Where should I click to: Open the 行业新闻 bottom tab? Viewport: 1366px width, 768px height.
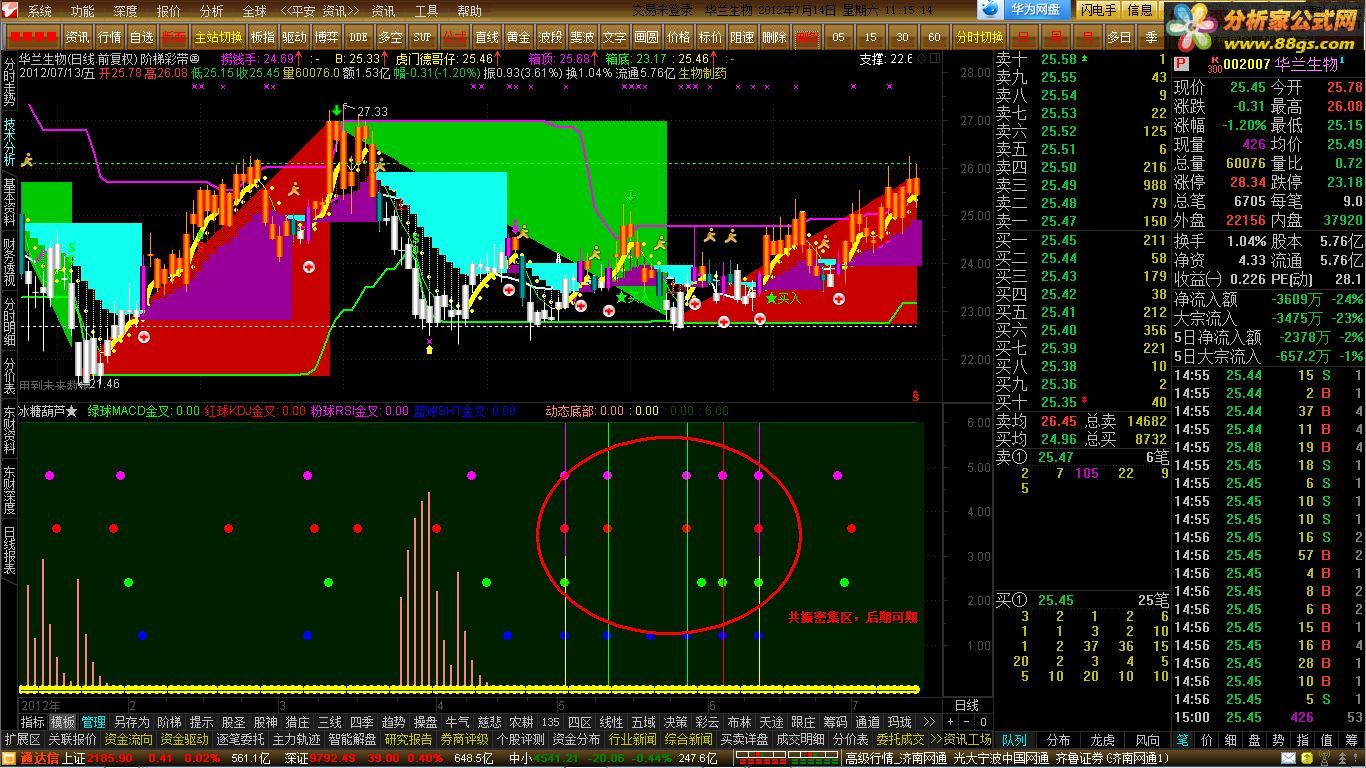coord(633,740)
